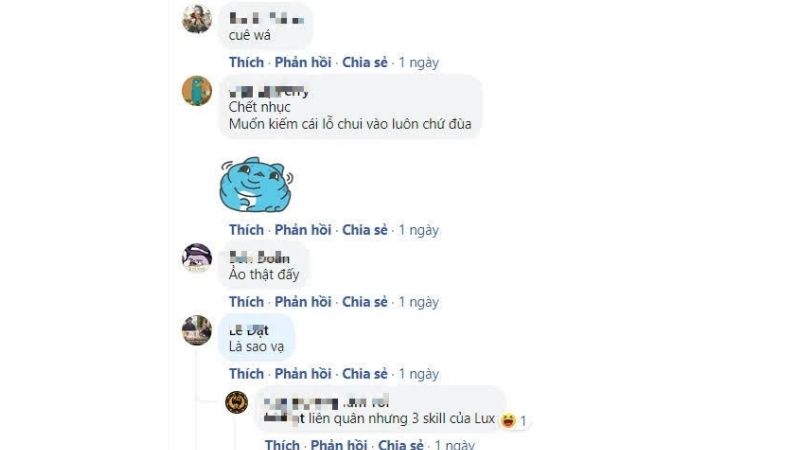Open the round emblem avatar of reply commenter

coord(237,403)
